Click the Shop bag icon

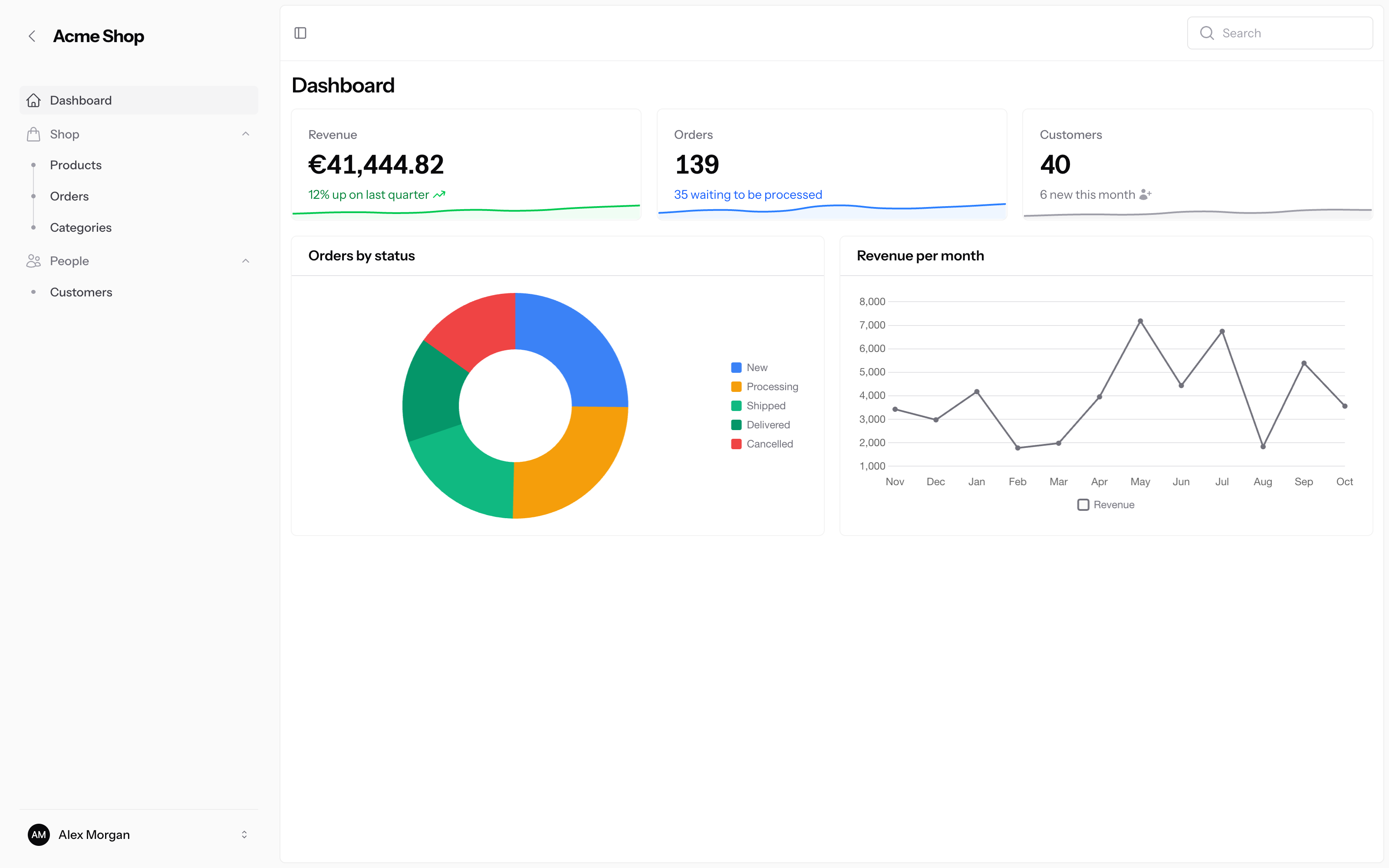coord(34,135)
